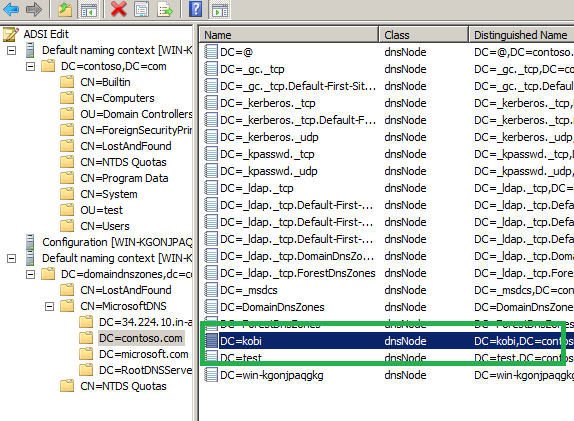Collapse the DC=domaindnszones node
This screenshot has height=421, width=574.
(x=30, y=274)
